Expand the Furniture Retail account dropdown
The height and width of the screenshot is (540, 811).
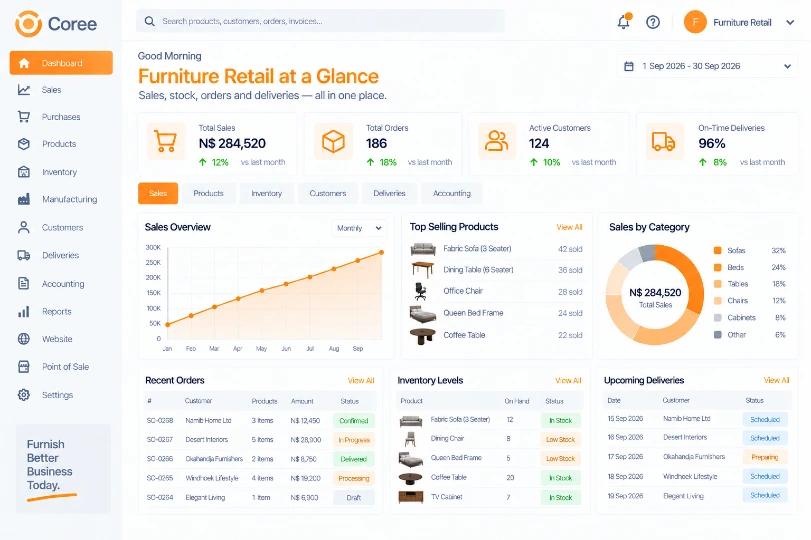(x=790, y=22)
